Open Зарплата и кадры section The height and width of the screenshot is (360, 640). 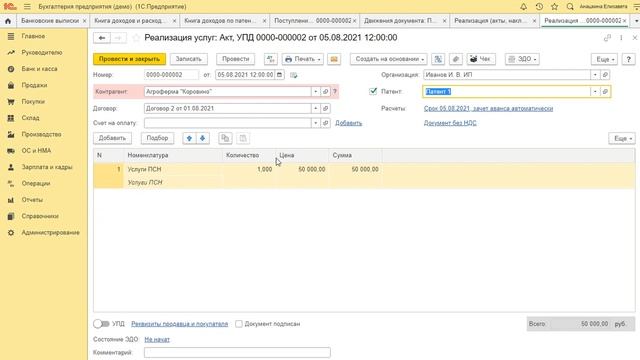[x=47, y=167]
